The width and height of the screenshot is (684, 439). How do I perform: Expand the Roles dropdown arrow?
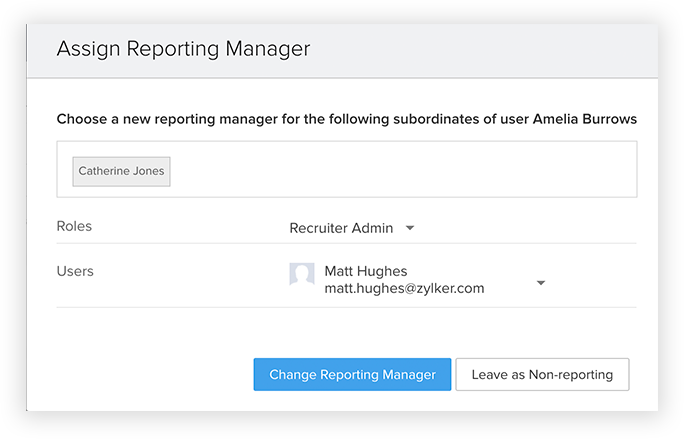tap(410, 228)
